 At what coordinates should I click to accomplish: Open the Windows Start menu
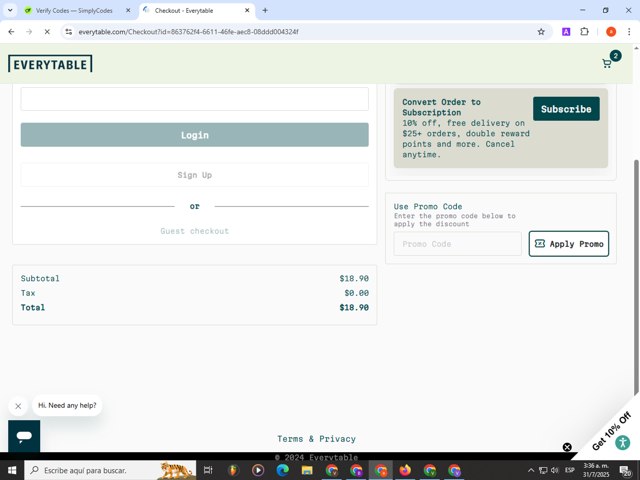click(x=12, y=470)
